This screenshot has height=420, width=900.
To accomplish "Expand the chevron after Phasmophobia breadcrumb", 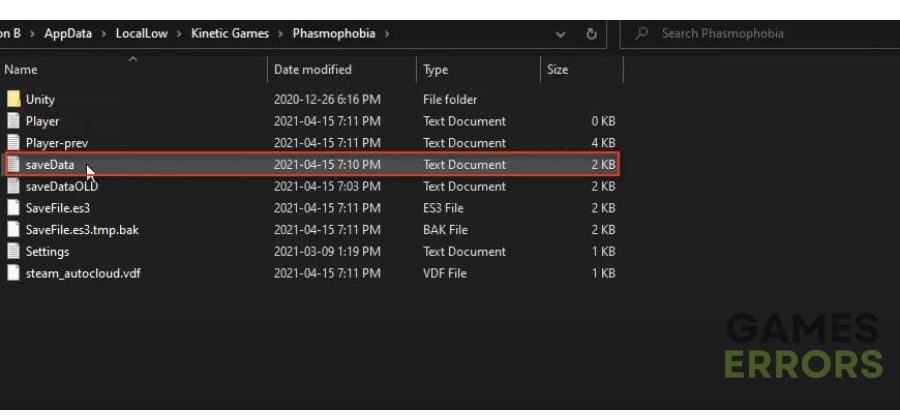I will (387, 34).
